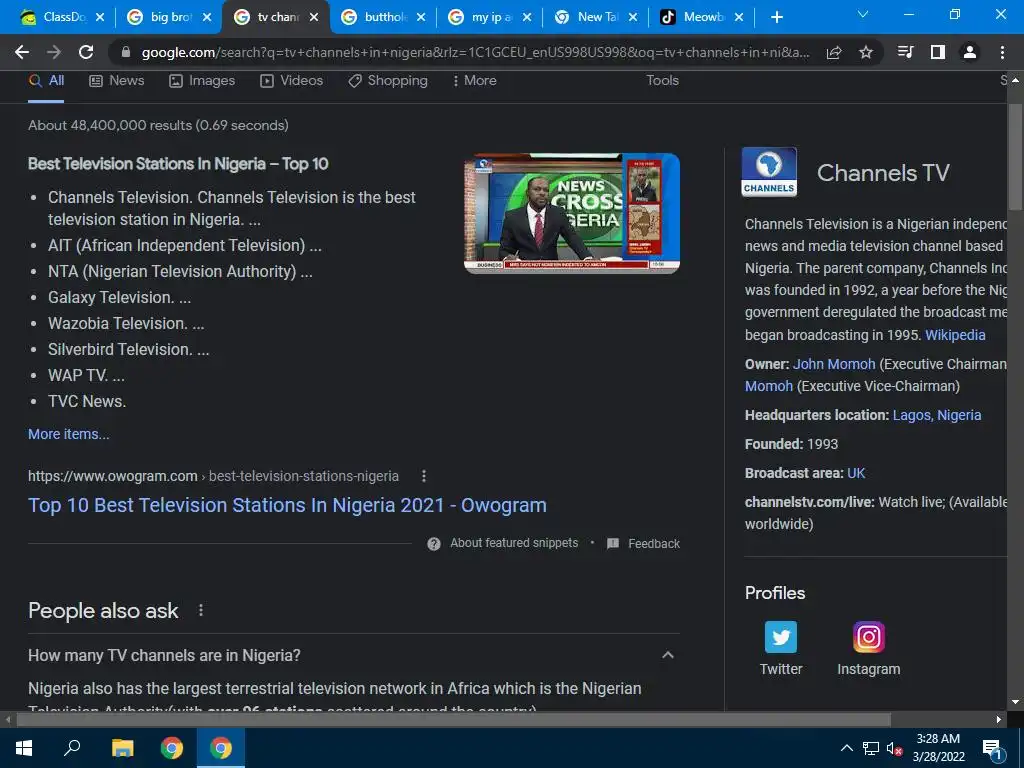Bookmark this page with the star
1024x768 pixels.
pyautogui.click(x=866, y=52)
